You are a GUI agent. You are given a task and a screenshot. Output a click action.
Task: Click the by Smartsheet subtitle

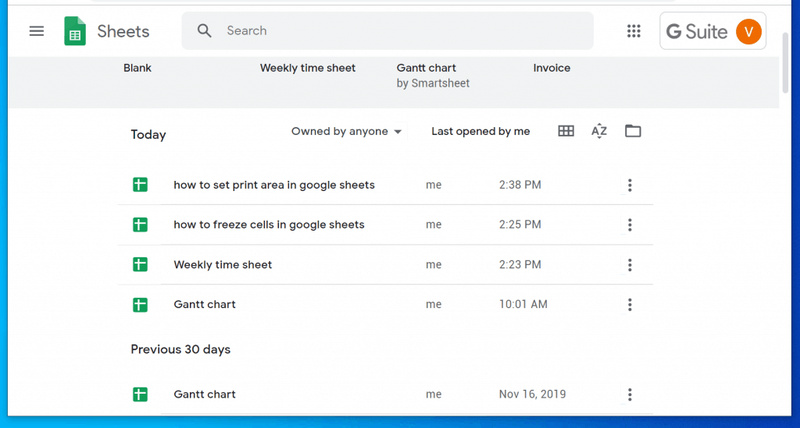433,83
